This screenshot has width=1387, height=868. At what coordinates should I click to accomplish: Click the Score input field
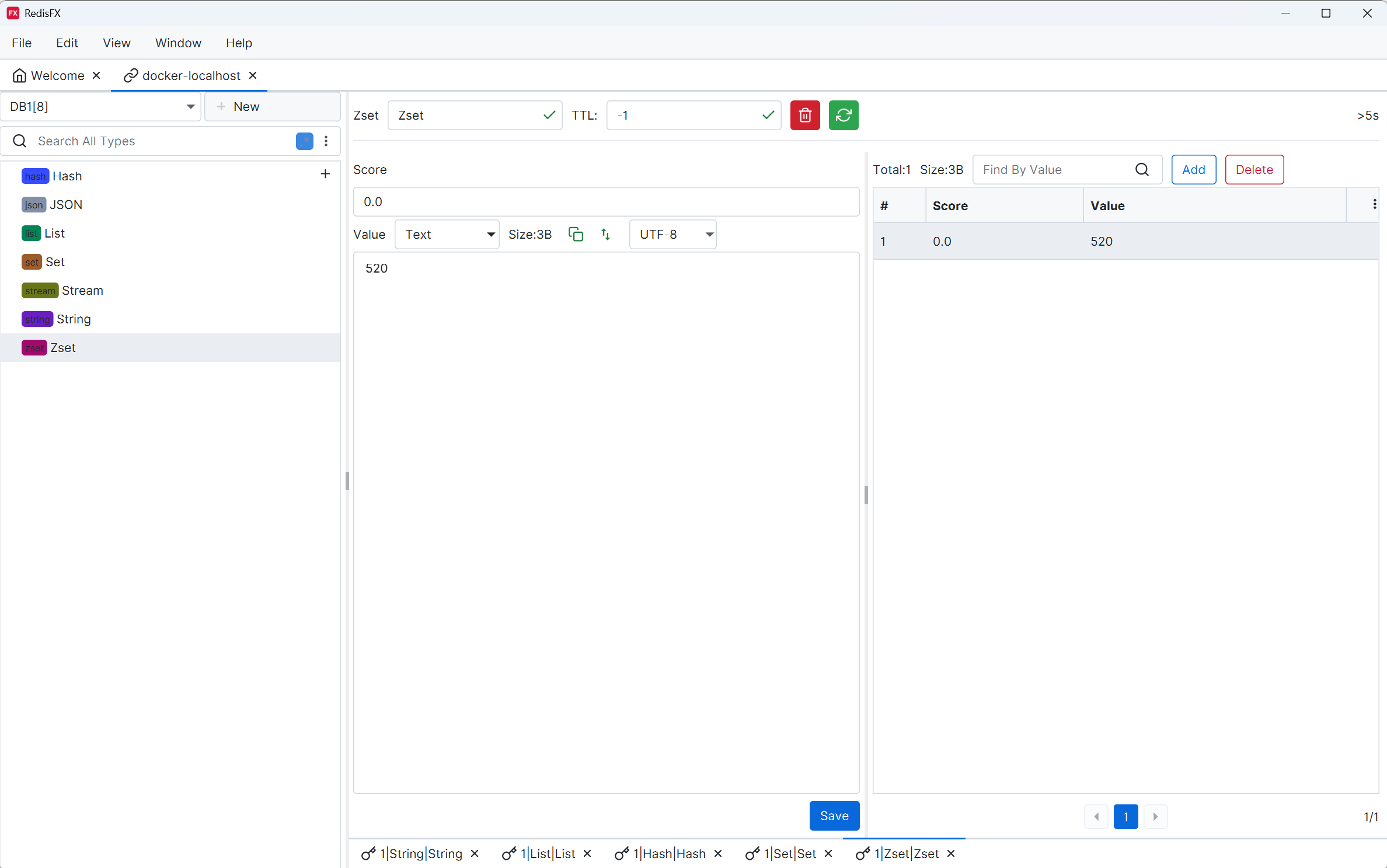(606, 202)
